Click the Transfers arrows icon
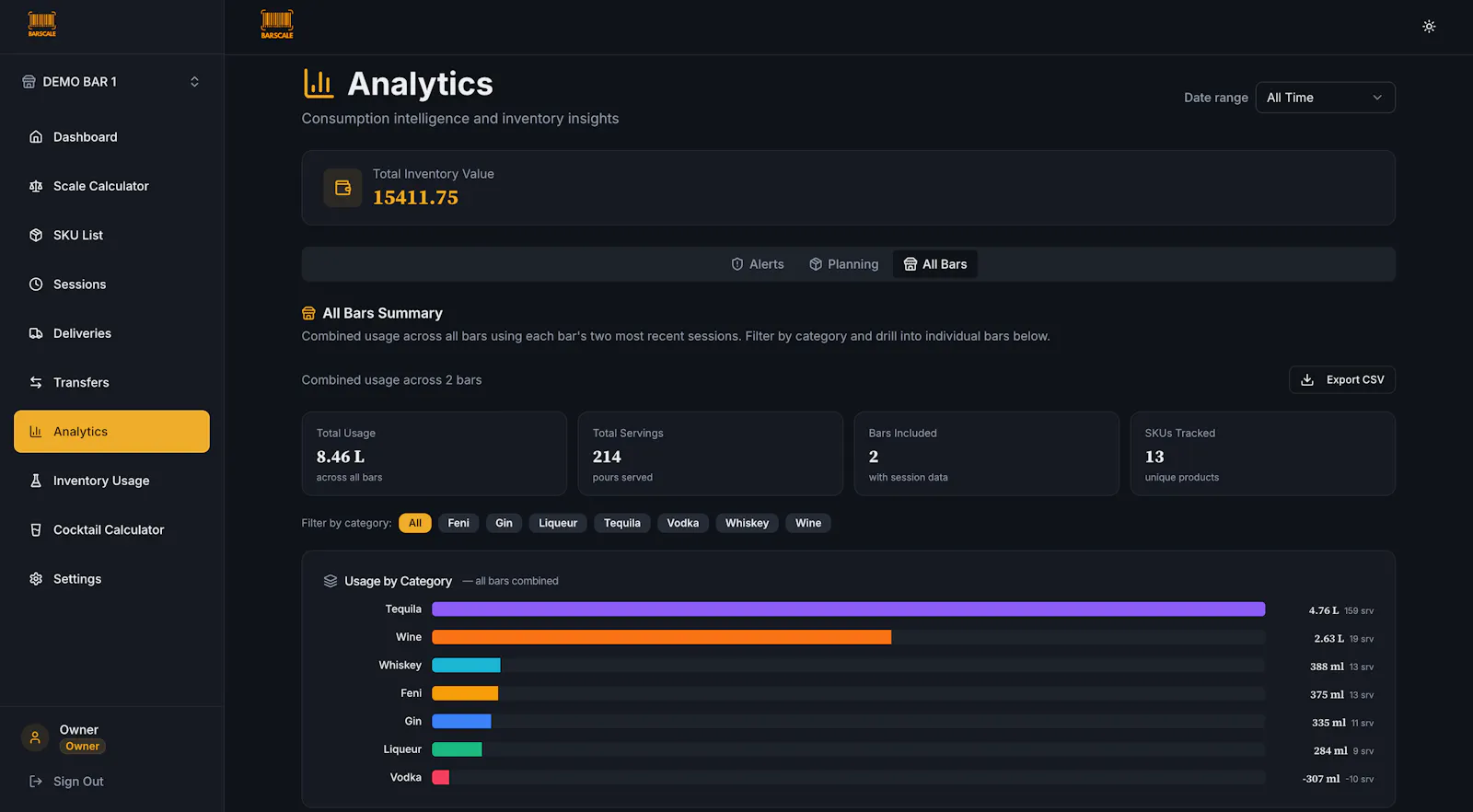Image resolution: width=1473 pixels, height=812 pixels. 36,382
